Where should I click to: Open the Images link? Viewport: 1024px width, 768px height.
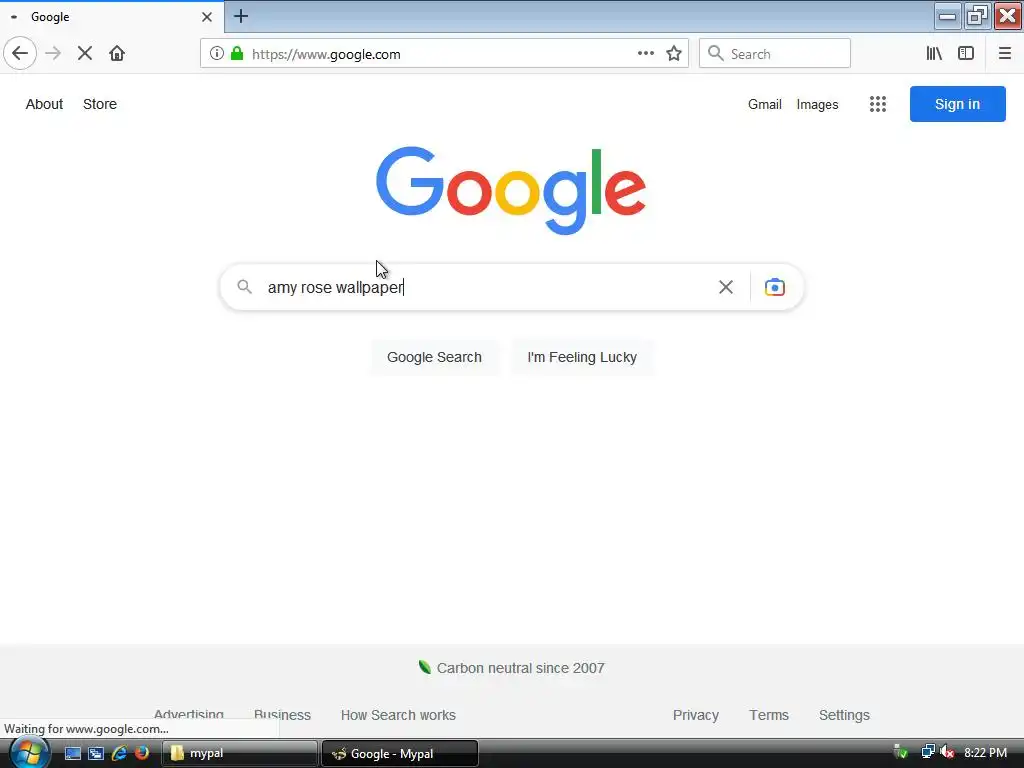817,104
